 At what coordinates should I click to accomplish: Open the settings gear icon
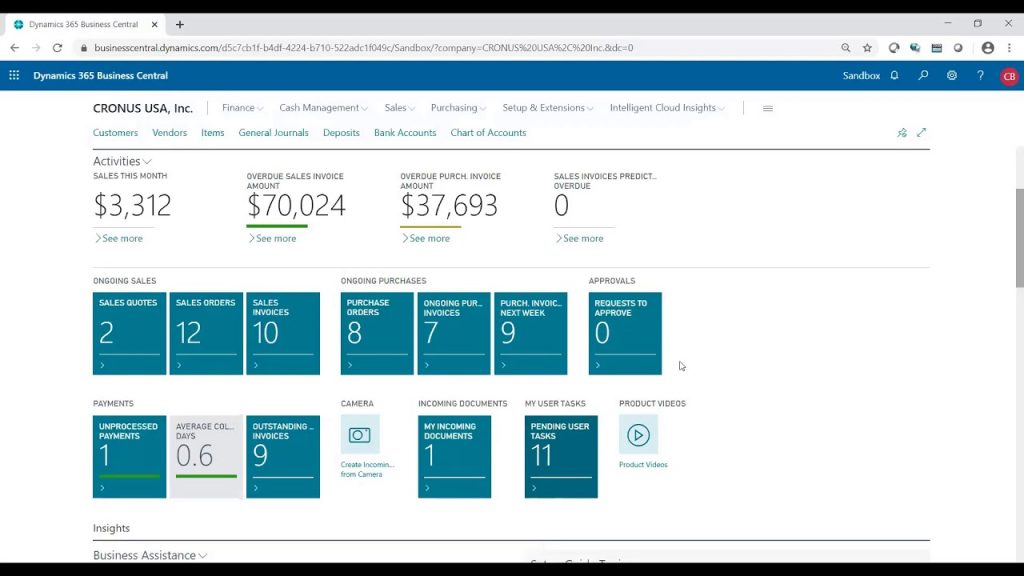(x=952, y=76)
